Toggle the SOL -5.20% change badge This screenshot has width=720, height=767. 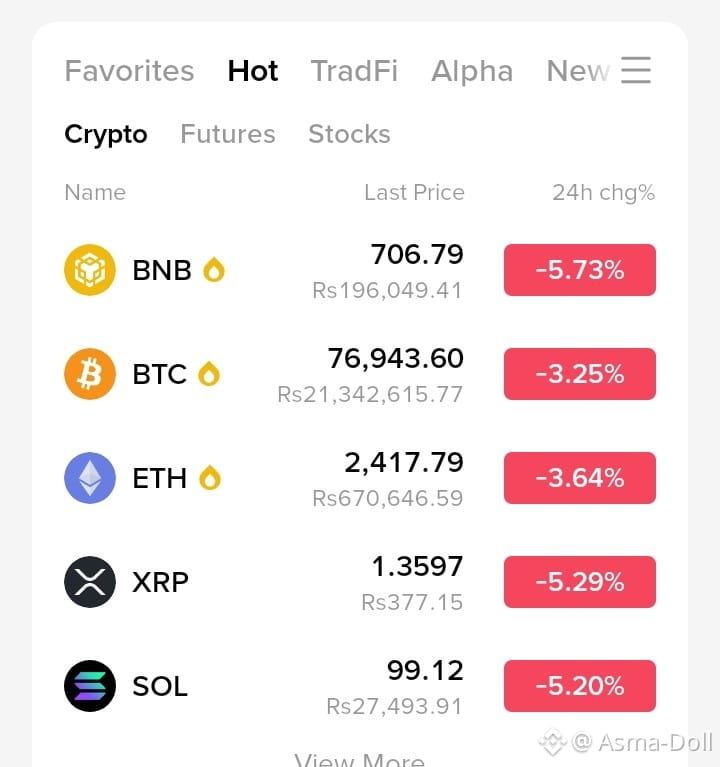[x=580, y=686]
